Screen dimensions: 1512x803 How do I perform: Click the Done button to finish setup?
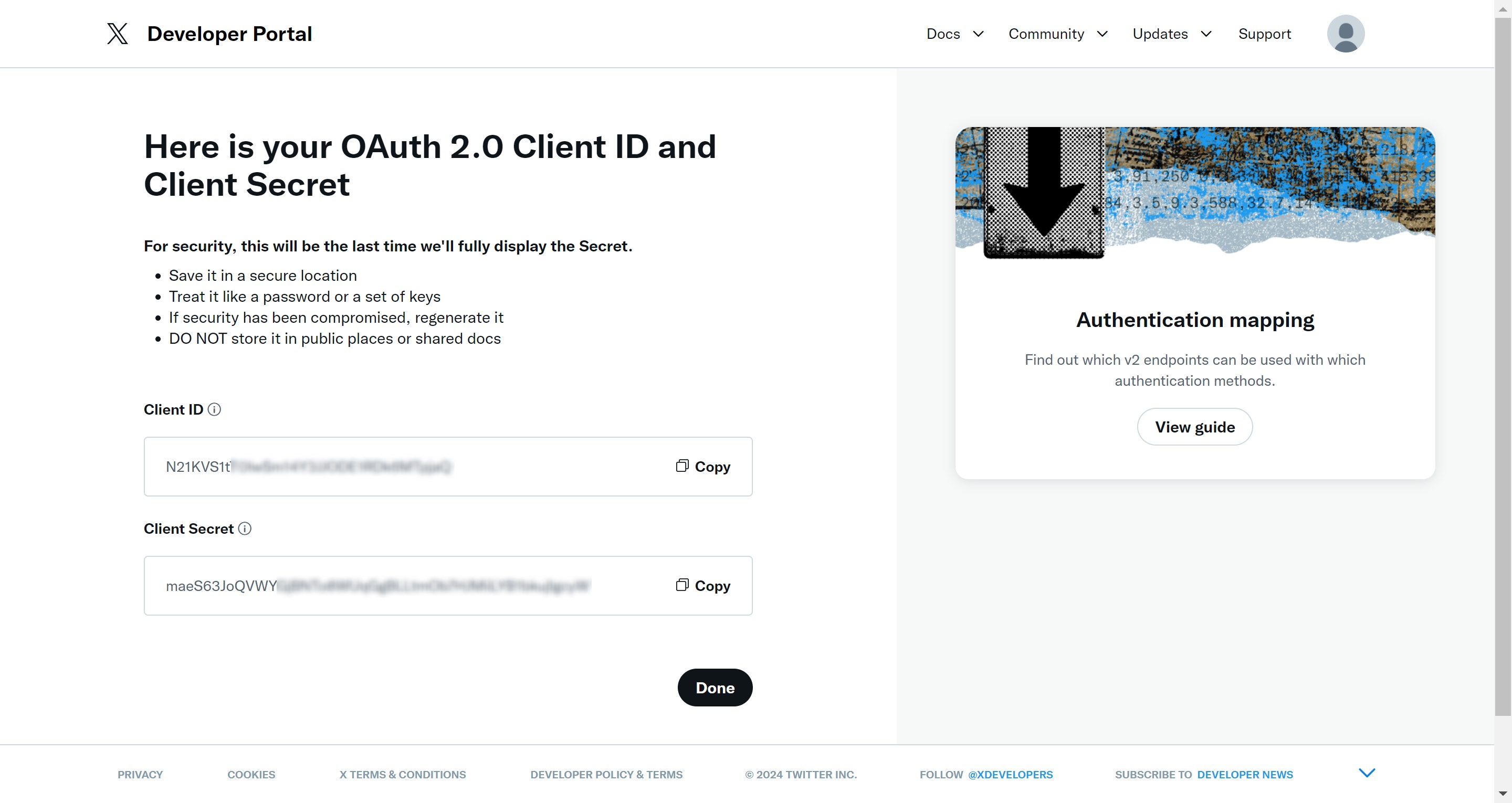[715, 687]
